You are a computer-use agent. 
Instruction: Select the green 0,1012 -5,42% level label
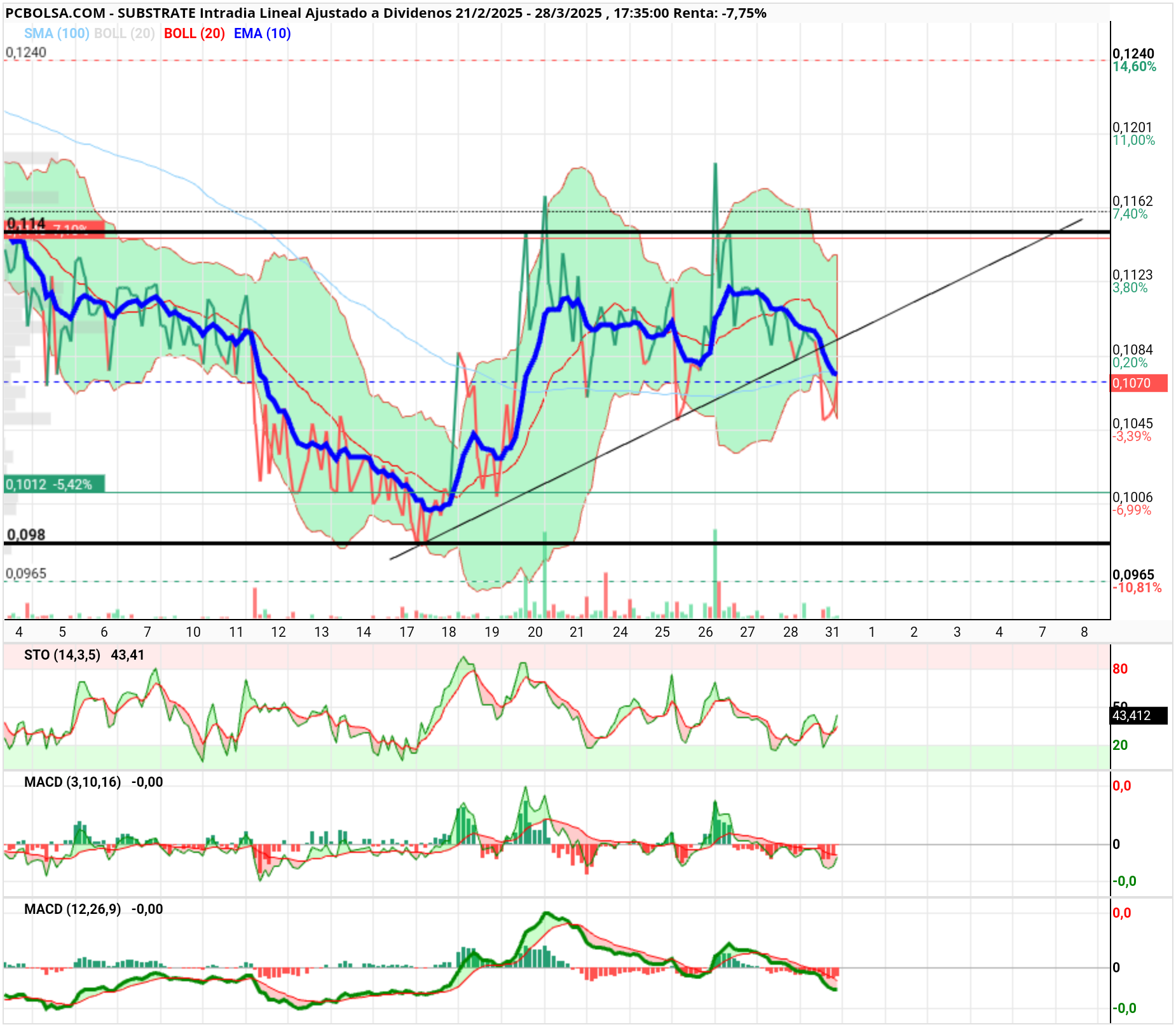pos(54,484)
